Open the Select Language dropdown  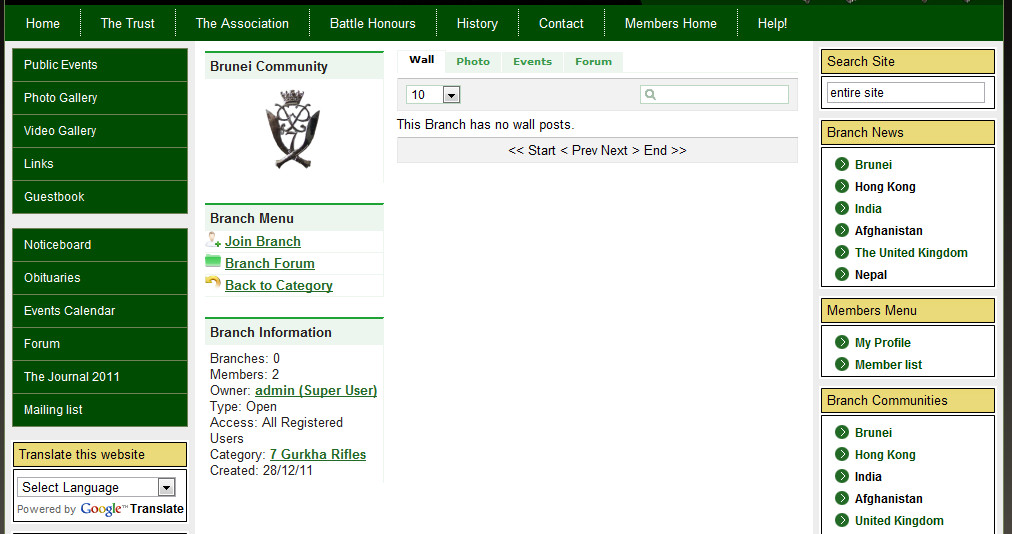tap(96, 487)
